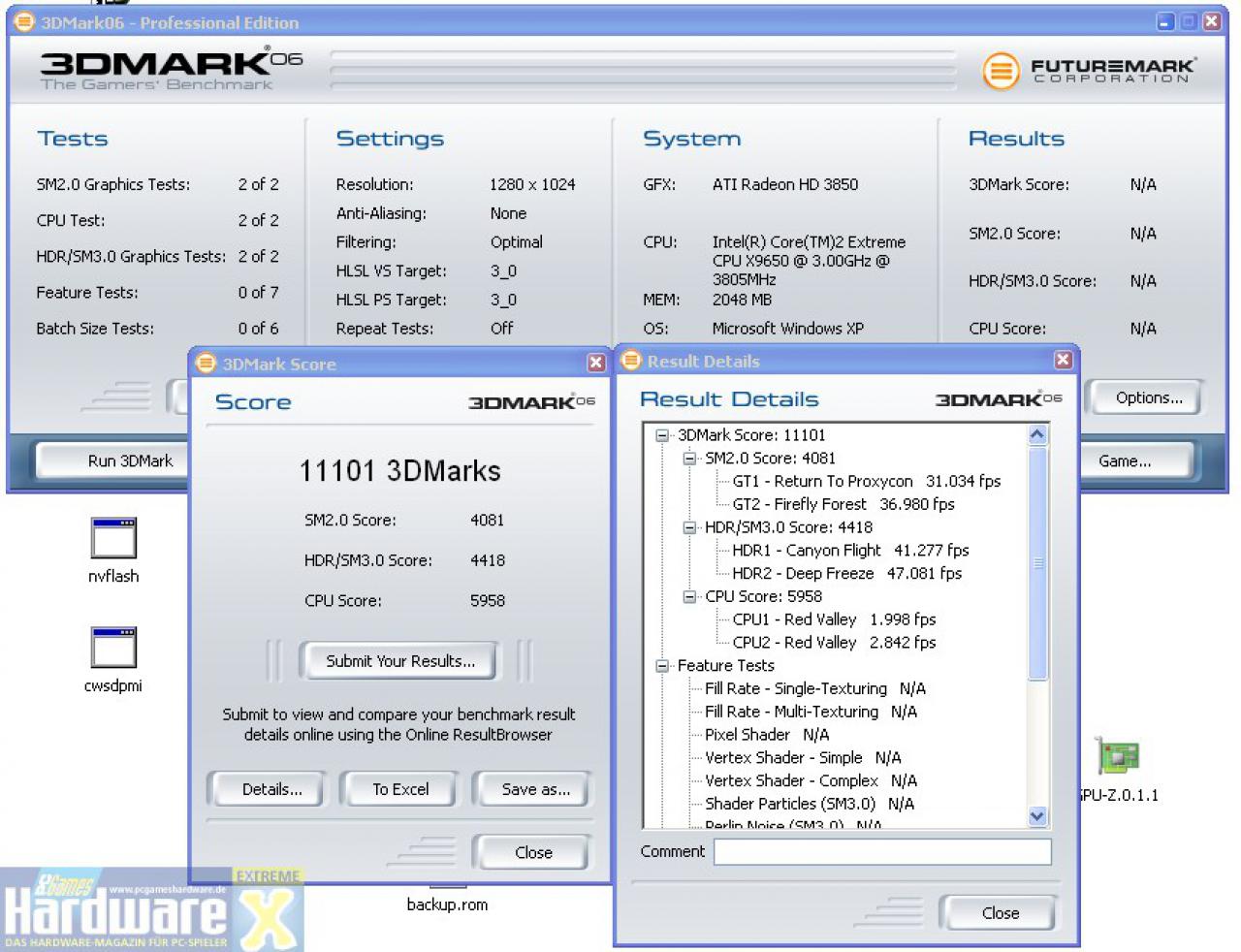Click the Result Details vertical scrollbar thumb
This screenshot has width=1241, height=952.
point(1037,562)
